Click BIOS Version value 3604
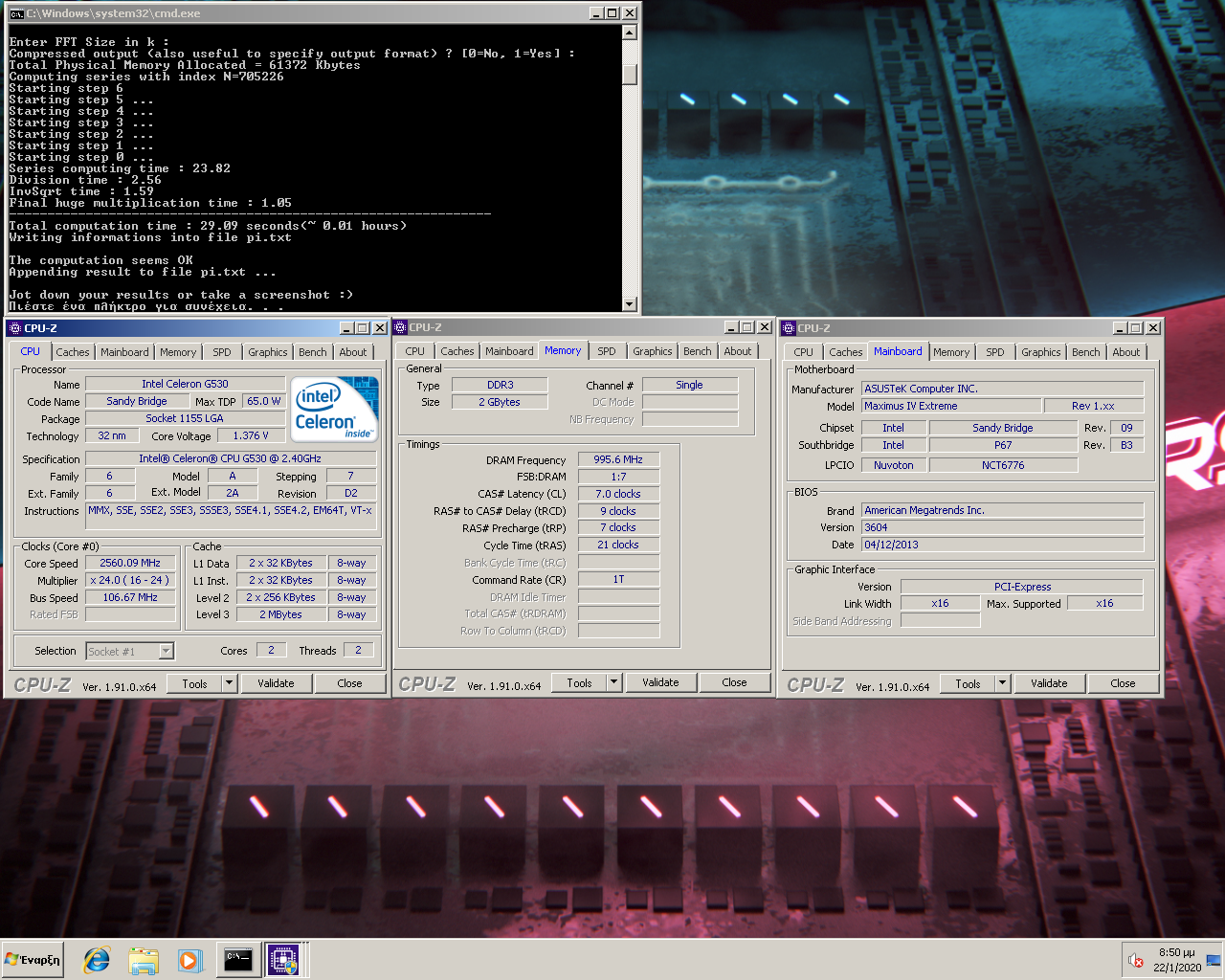 [x=1003, y=527]
